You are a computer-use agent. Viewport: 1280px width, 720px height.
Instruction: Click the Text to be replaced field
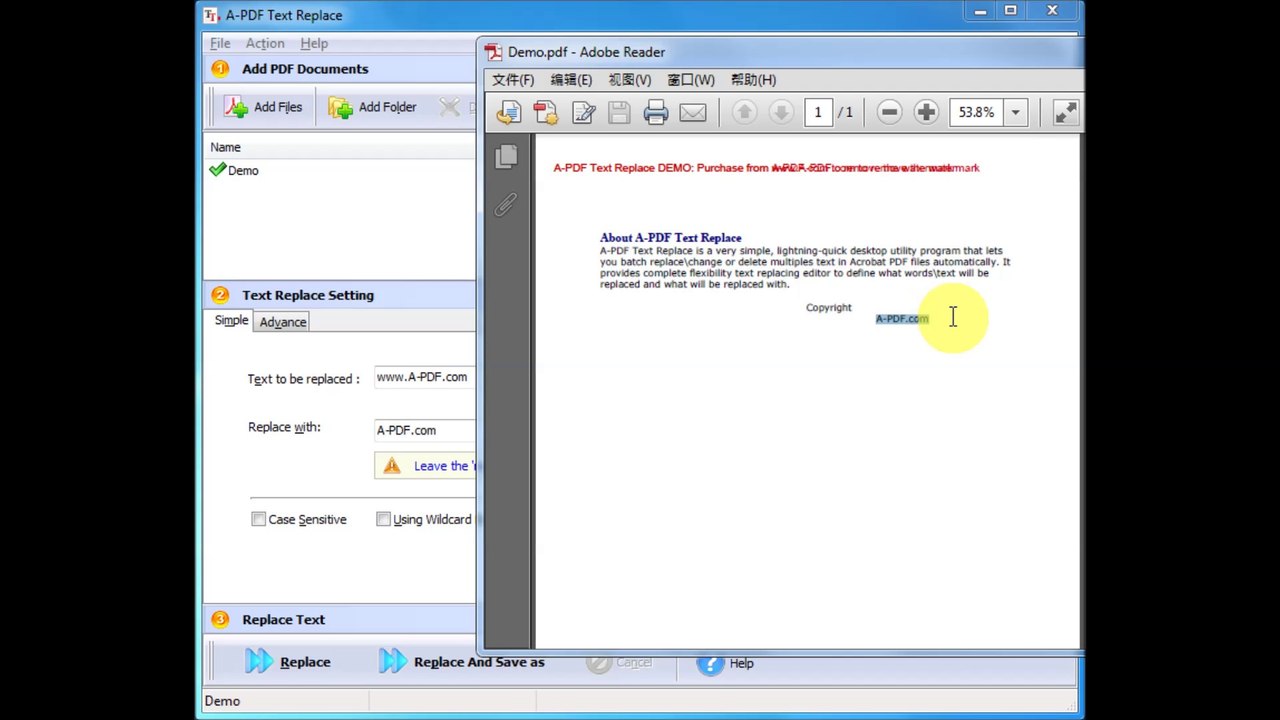(425, 377)
